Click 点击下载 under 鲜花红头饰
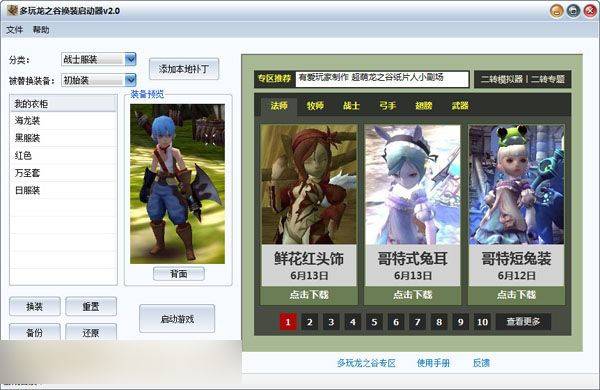The width and height of the screenshot is (600, 390). click(x=309, y=295)
